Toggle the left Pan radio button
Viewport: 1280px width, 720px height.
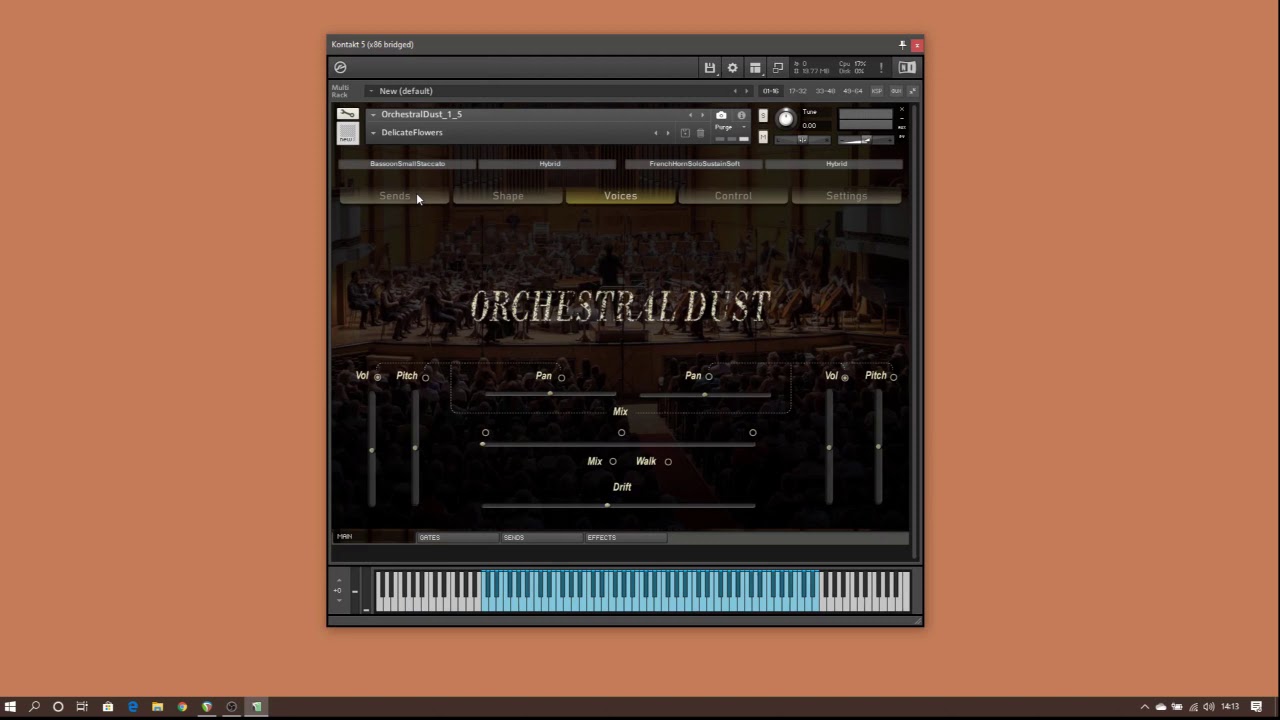[x=561, y=377]
